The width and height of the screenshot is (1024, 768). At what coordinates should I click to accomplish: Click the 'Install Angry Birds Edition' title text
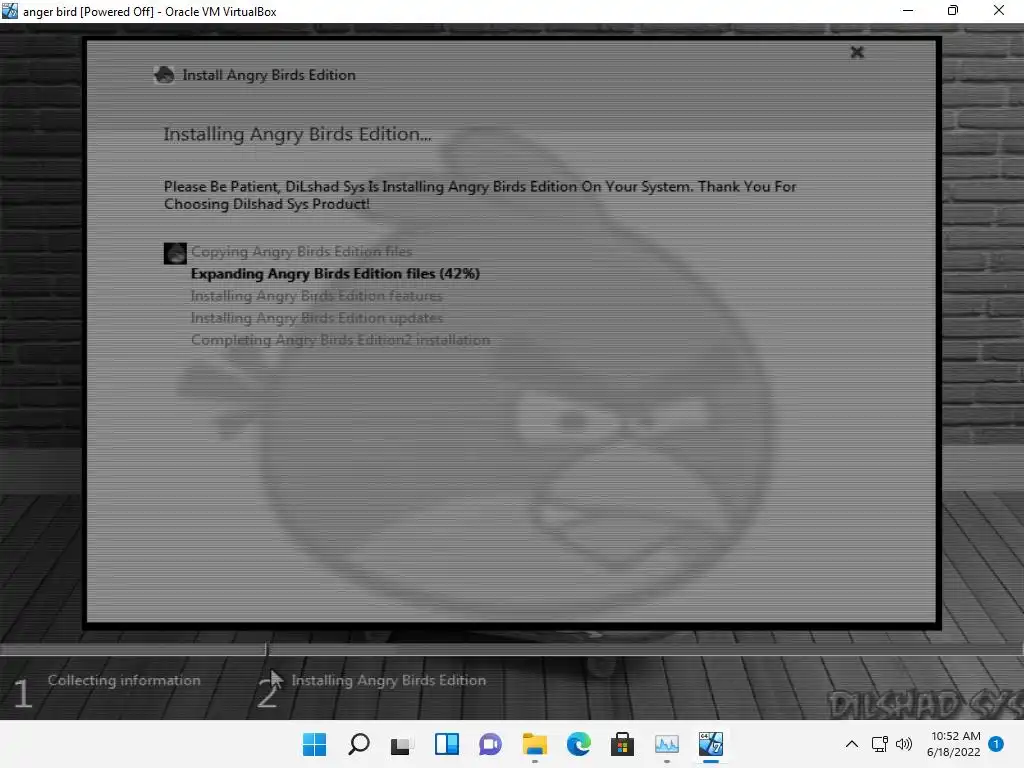(269, 75)
